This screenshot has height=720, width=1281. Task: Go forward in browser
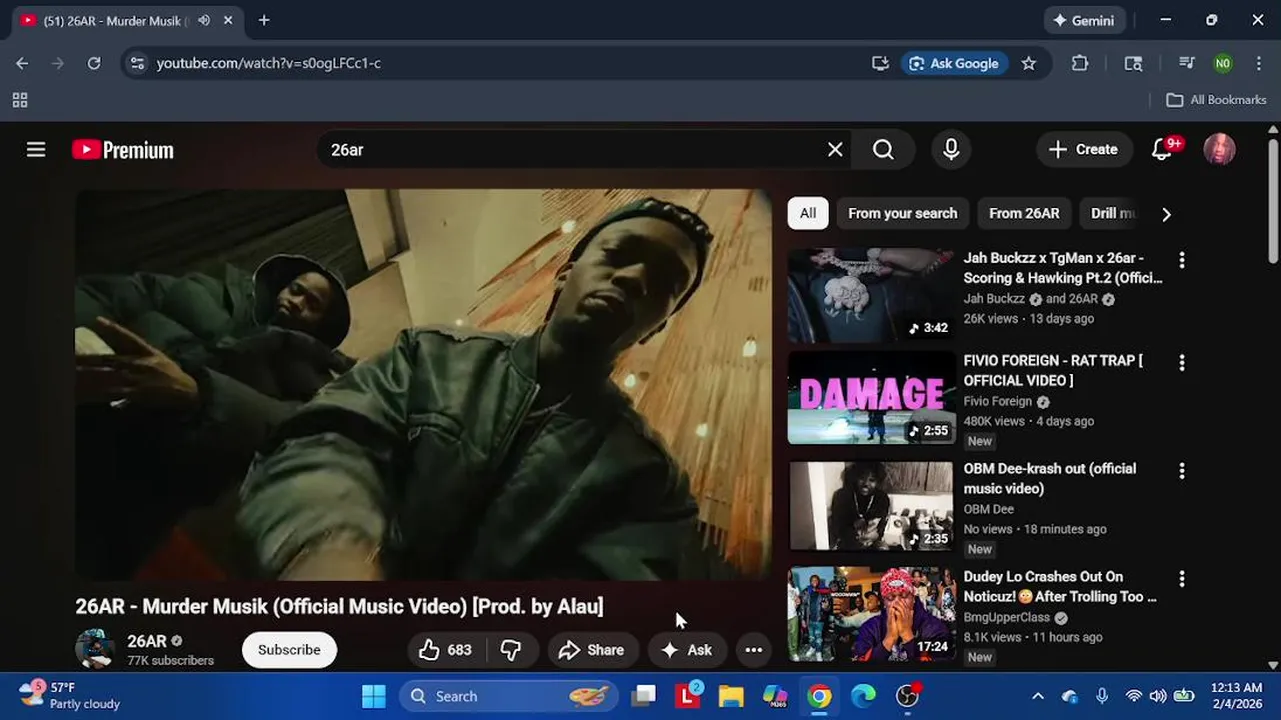point(58,63)
